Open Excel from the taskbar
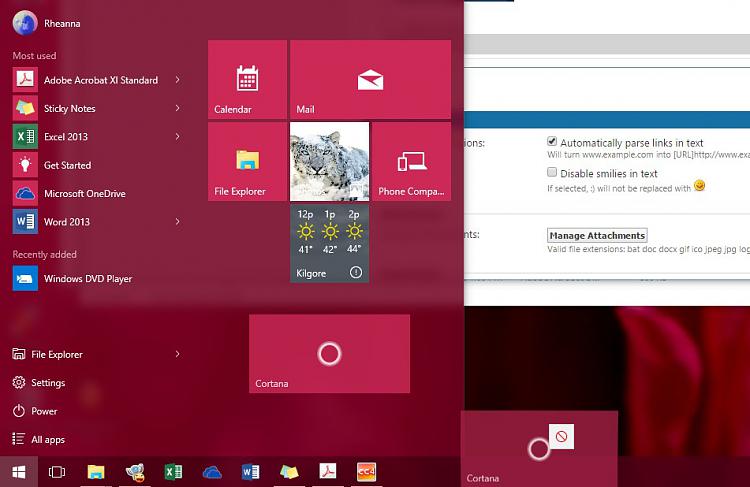Screen dimensions: 750x487 (x=173, y=472)
